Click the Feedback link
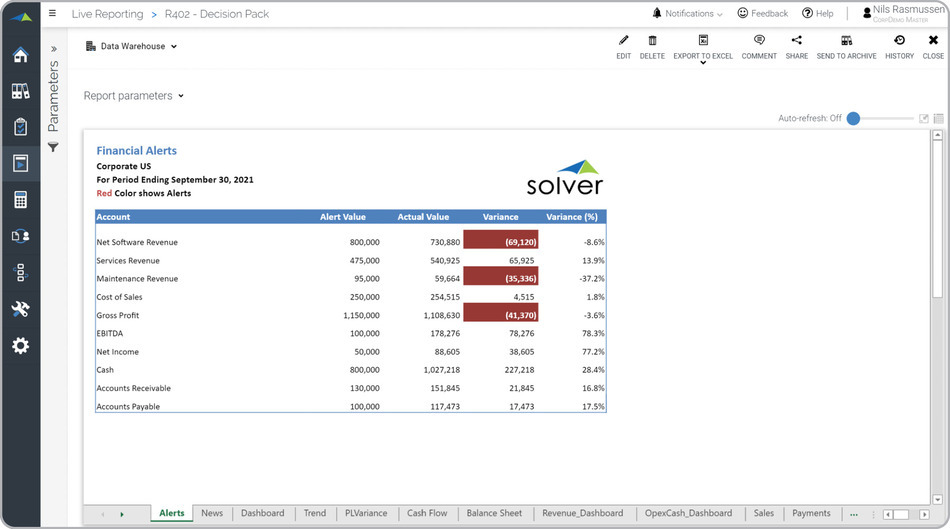 (x=762, y=14)
